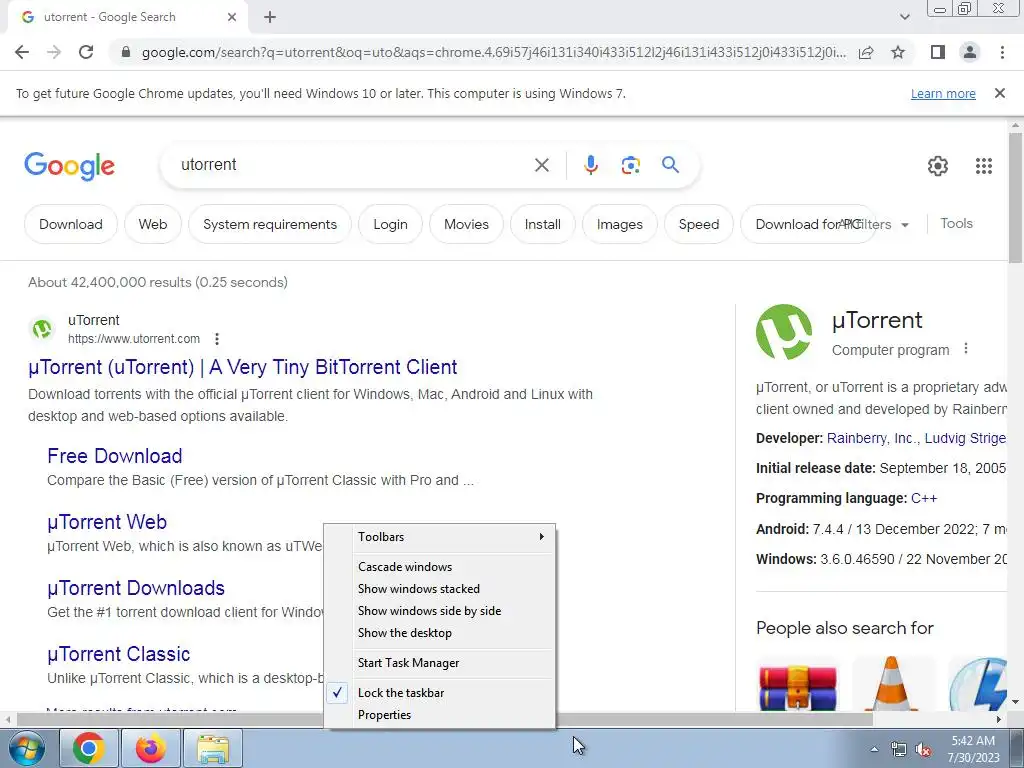The image size is (1024, 768).
Task: Choose Show the desktop
Action: [x=440, y=633]
